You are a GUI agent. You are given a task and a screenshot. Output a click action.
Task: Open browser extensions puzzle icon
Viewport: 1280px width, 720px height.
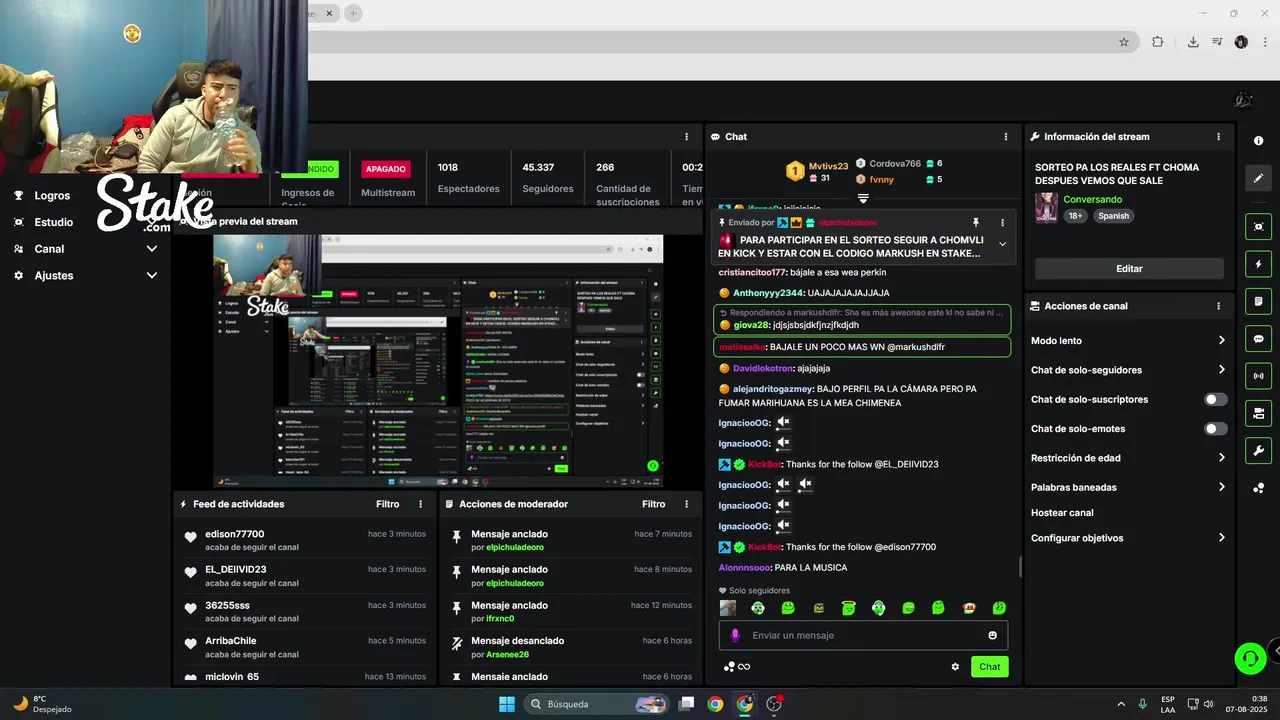(x=1157, y=42)
